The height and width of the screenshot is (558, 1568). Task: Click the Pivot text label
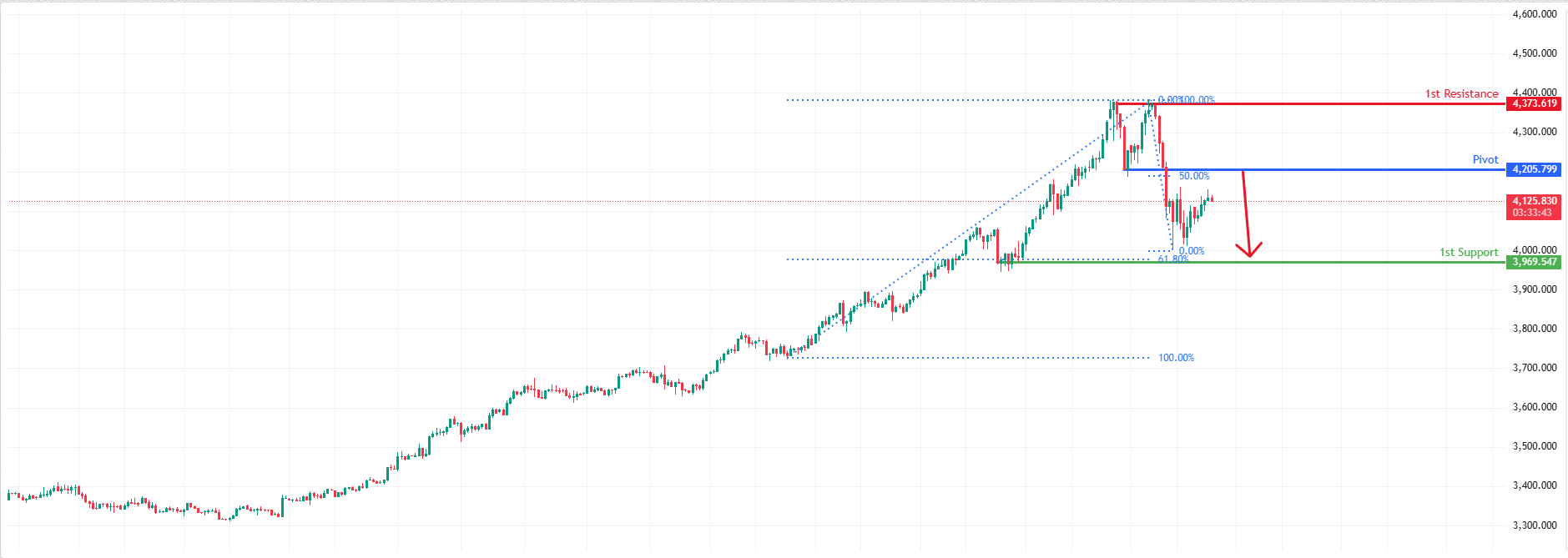[1485, 159]
